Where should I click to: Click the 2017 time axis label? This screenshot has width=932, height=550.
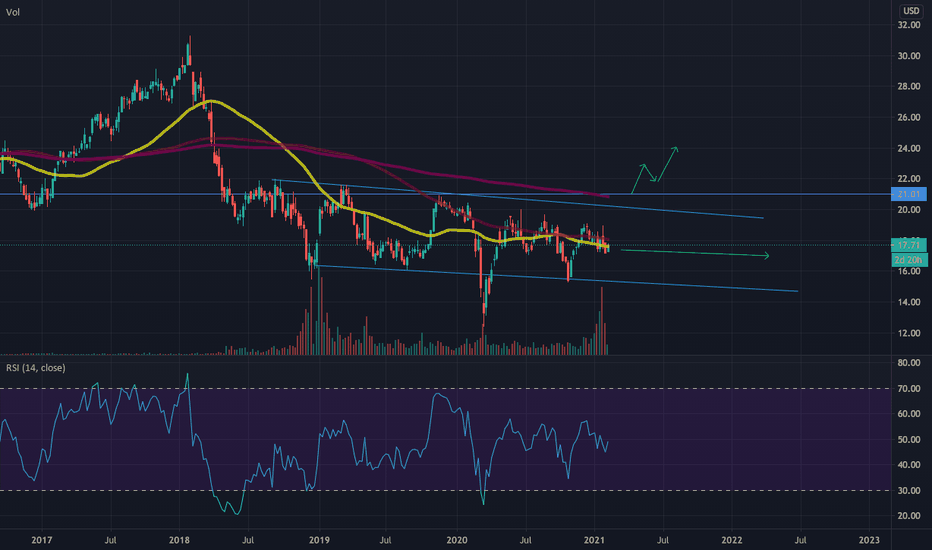point(42,540)
